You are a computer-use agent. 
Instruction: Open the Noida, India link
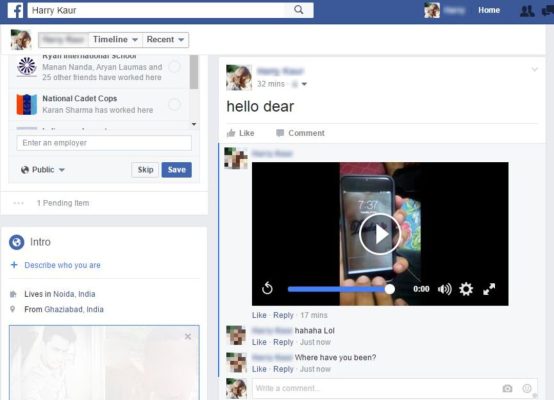(x=74, y=294)
